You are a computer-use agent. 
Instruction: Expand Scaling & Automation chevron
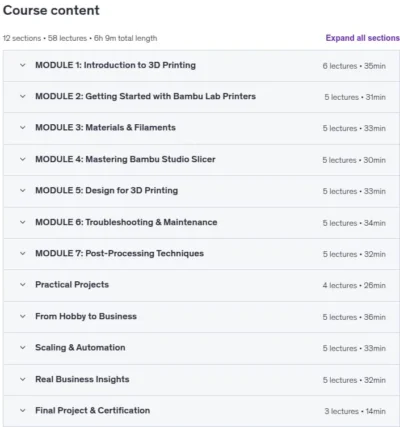[22, 348]
